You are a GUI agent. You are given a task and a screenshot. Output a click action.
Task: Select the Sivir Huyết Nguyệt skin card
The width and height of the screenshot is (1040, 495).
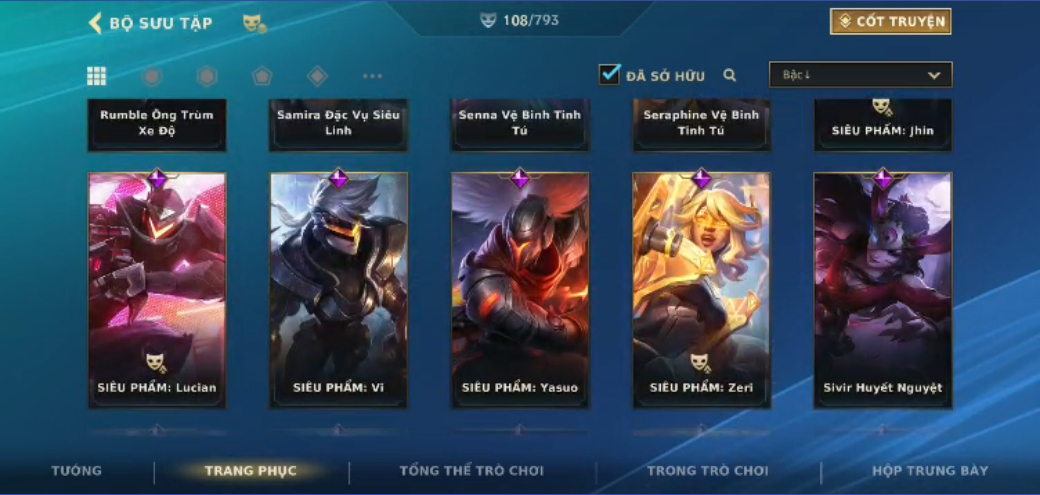tap(883, 290)
